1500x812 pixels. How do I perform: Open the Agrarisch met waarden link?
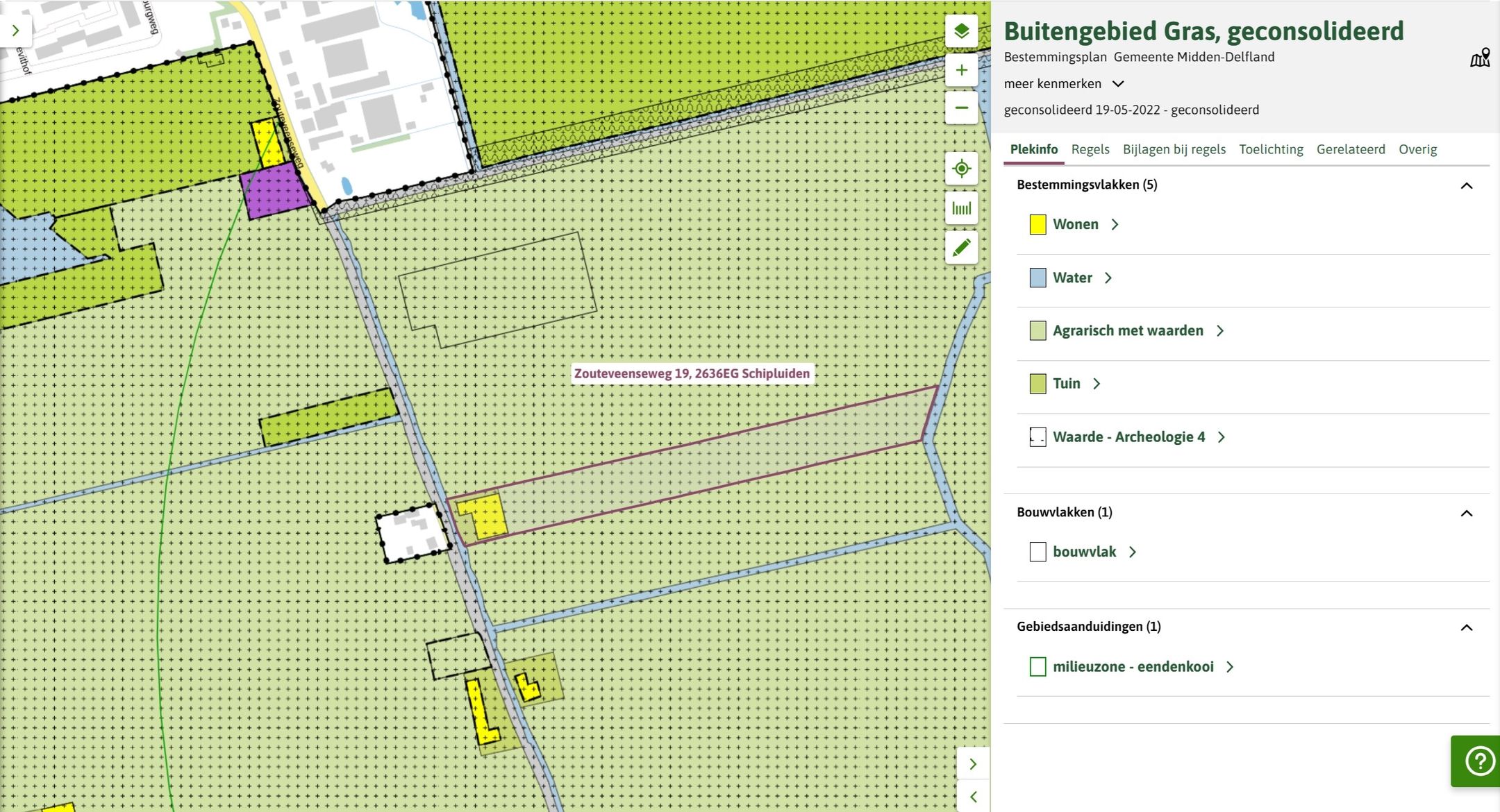(x=1128, y=331)
